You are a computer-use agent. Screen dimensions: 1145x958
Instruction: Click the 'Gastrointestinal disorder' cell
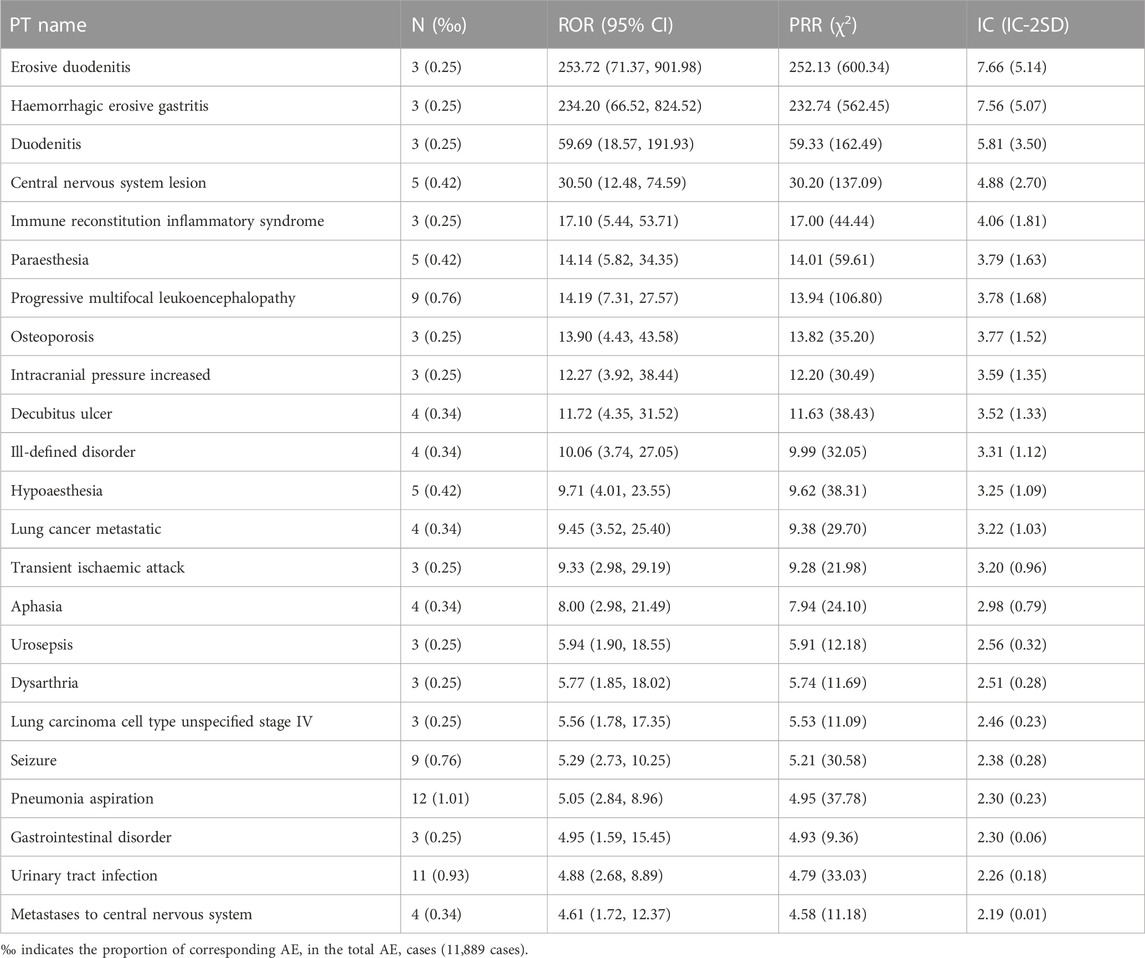click(x=91, y=838)
